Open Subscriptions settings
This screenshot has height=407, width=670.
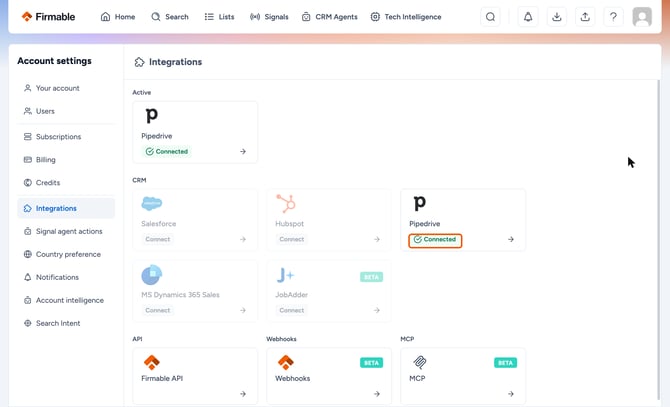click(66, 137)
